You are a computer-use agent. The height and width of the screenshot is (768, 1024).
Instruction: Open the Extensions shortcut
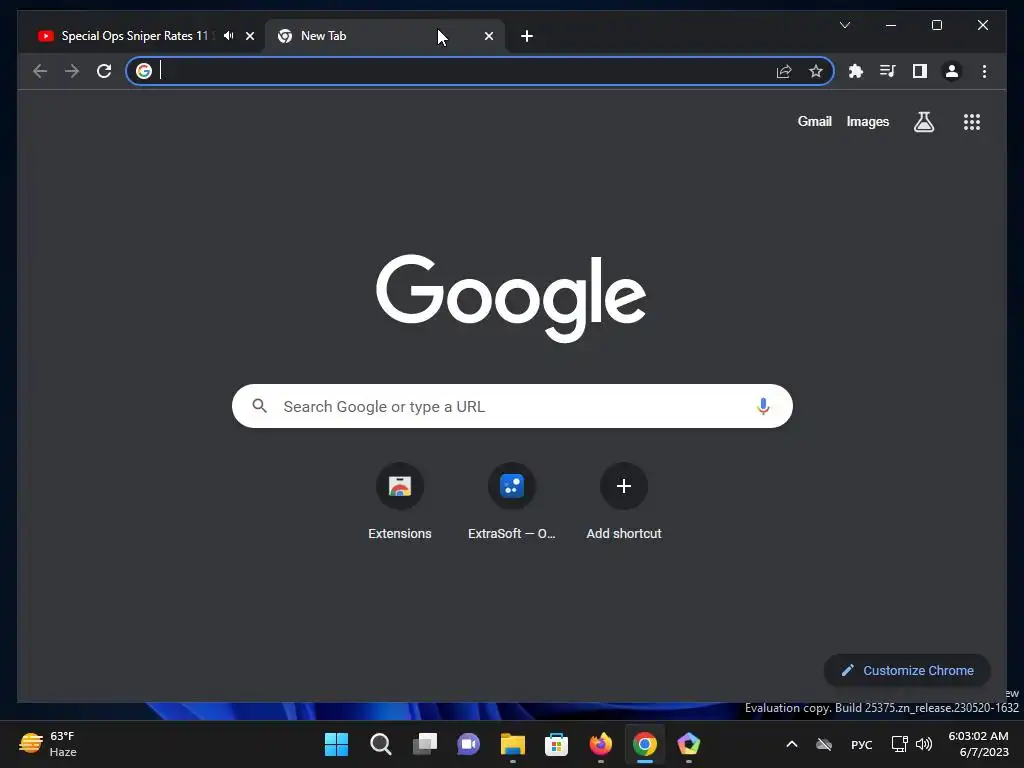400,502
